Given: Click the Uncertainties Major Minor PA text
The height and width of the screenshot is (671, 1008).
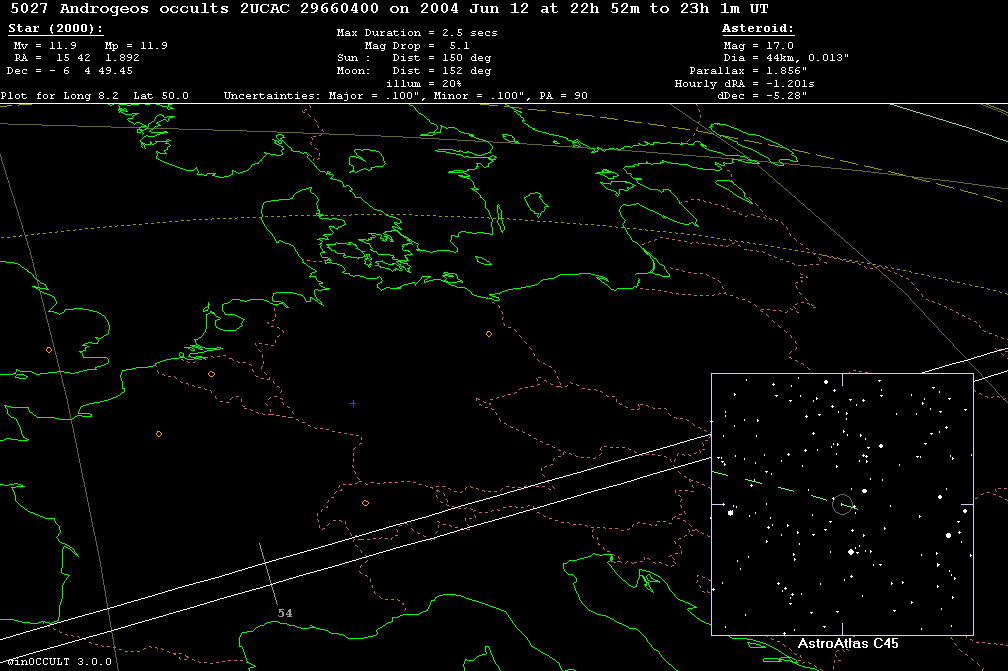Looking at the screenshot, I should click(405, 96).
